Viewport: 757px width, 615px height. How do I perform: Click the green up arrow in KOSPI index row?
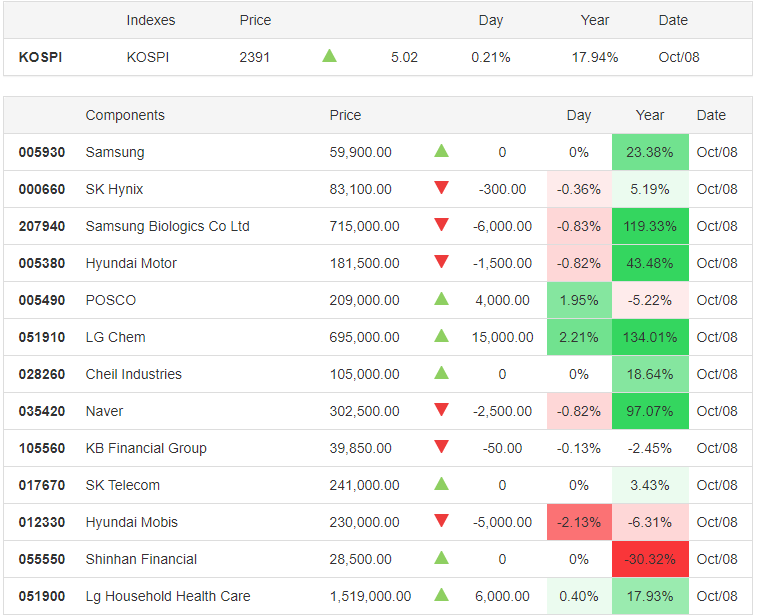pos(329,56)
